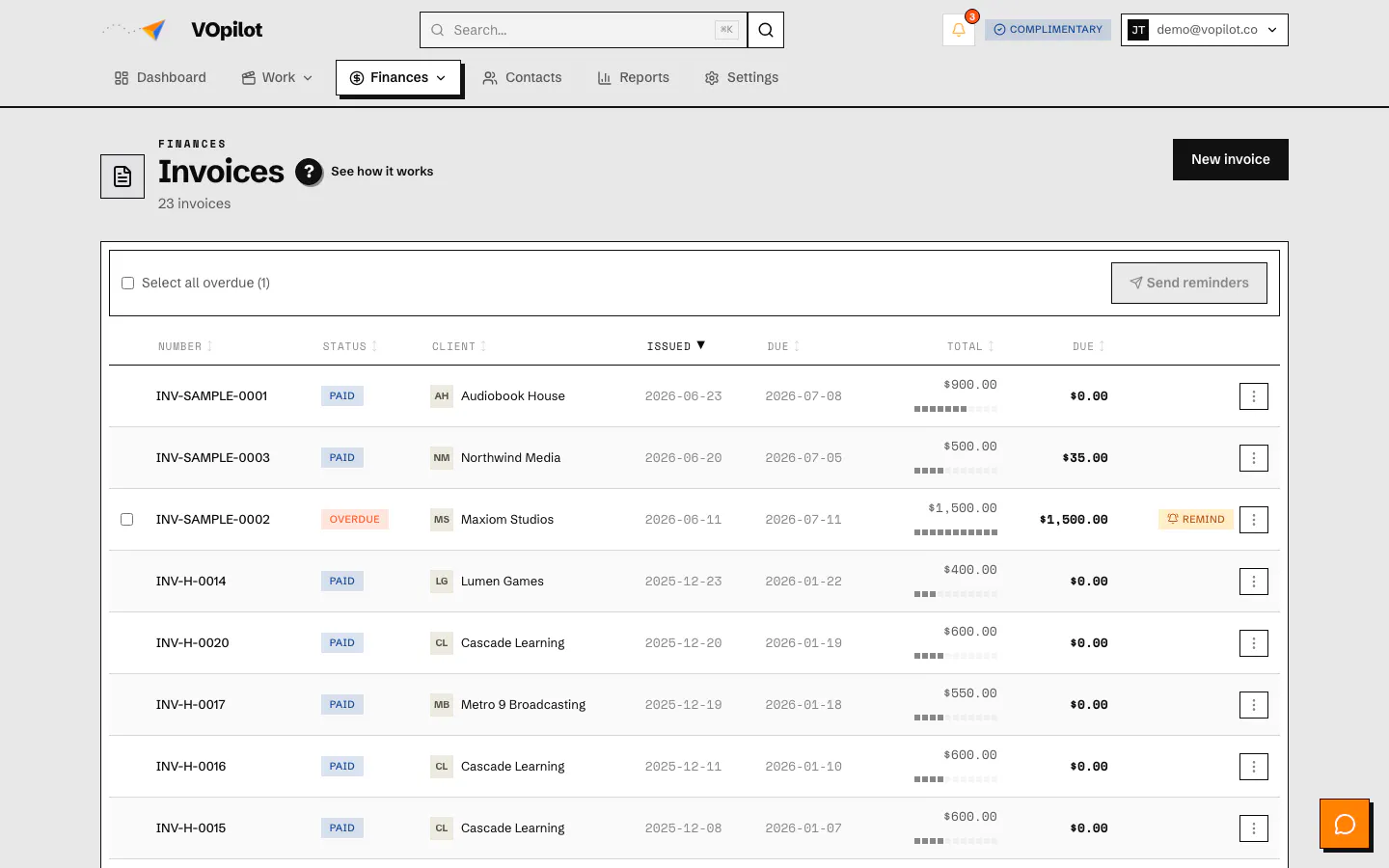This screenshot has height=868, width=1389.
Task: Open row actions for INV-H-0017
Action: click(x=1254, y=705)
